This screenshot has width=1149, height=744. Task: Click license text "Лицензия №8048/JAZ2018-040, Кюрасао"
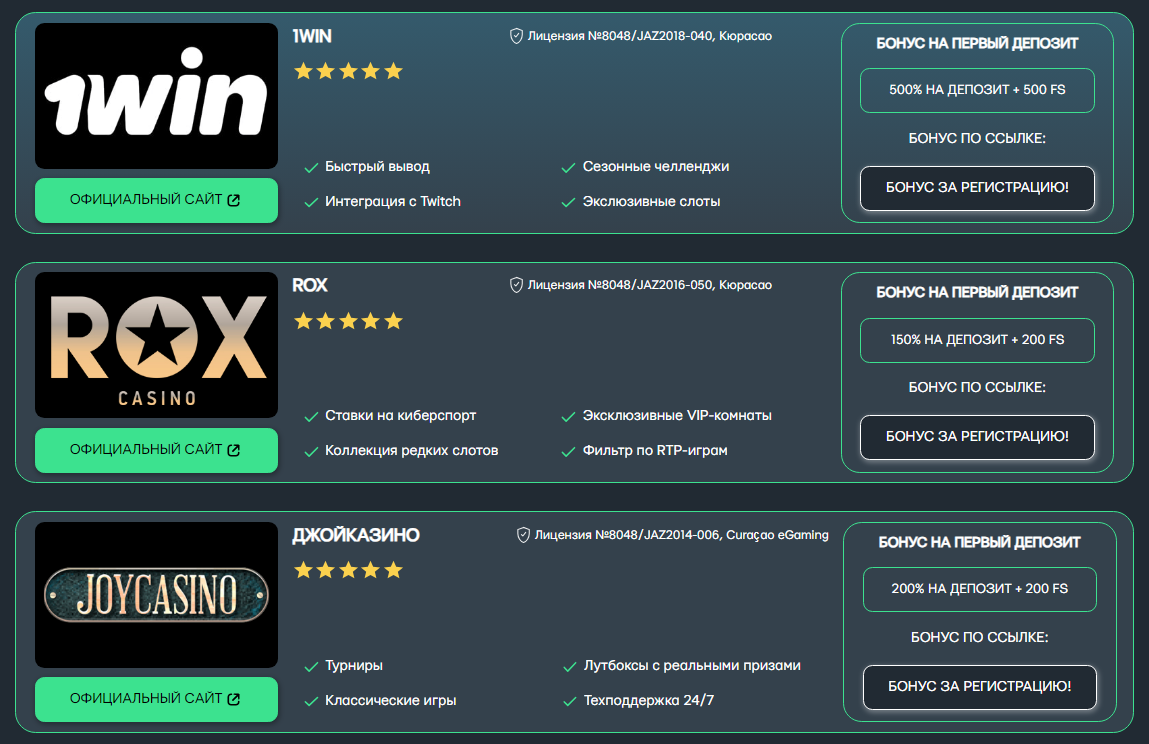click(650, 36)
